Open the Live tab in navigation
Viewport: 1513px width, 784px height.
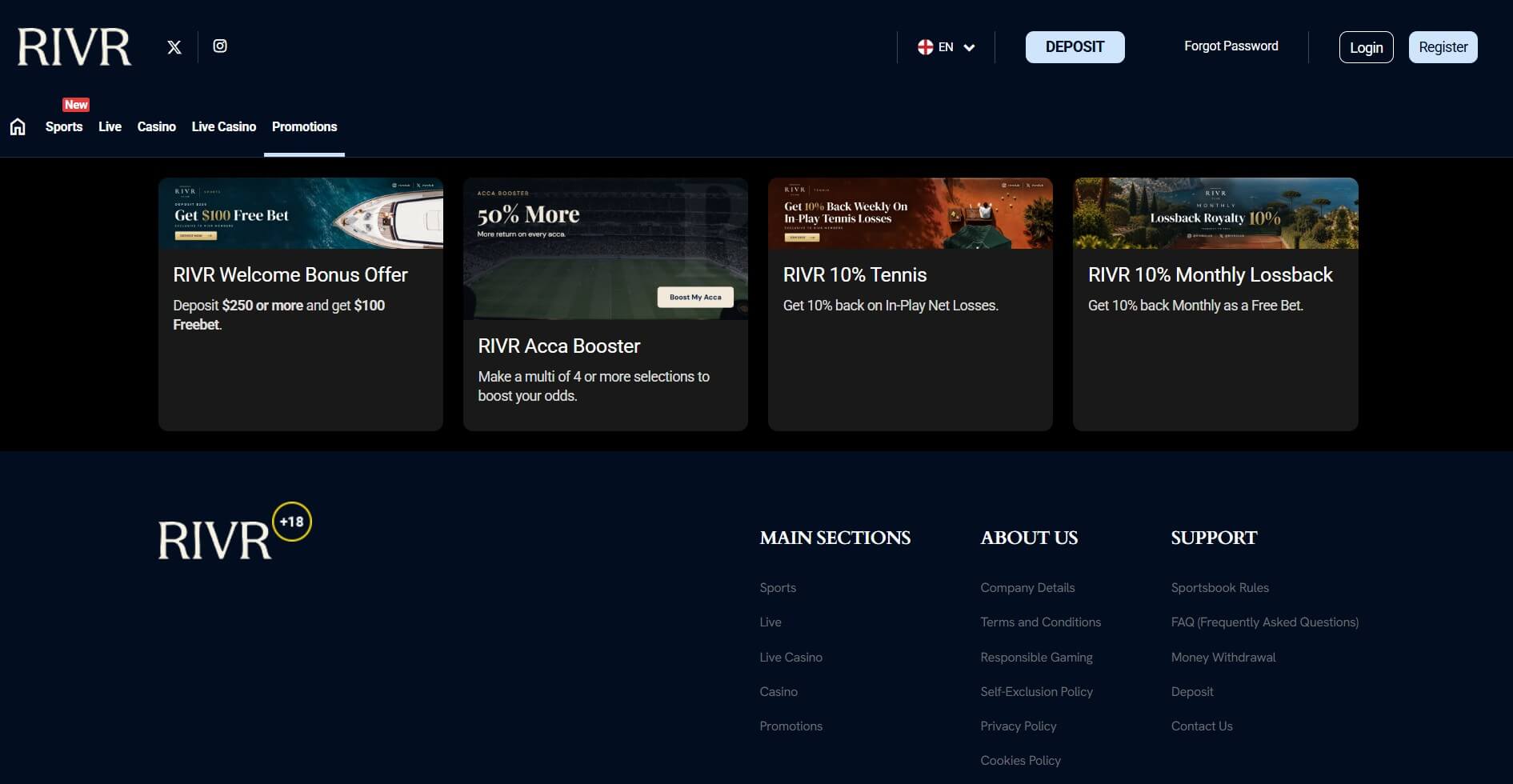click(110, 126)
